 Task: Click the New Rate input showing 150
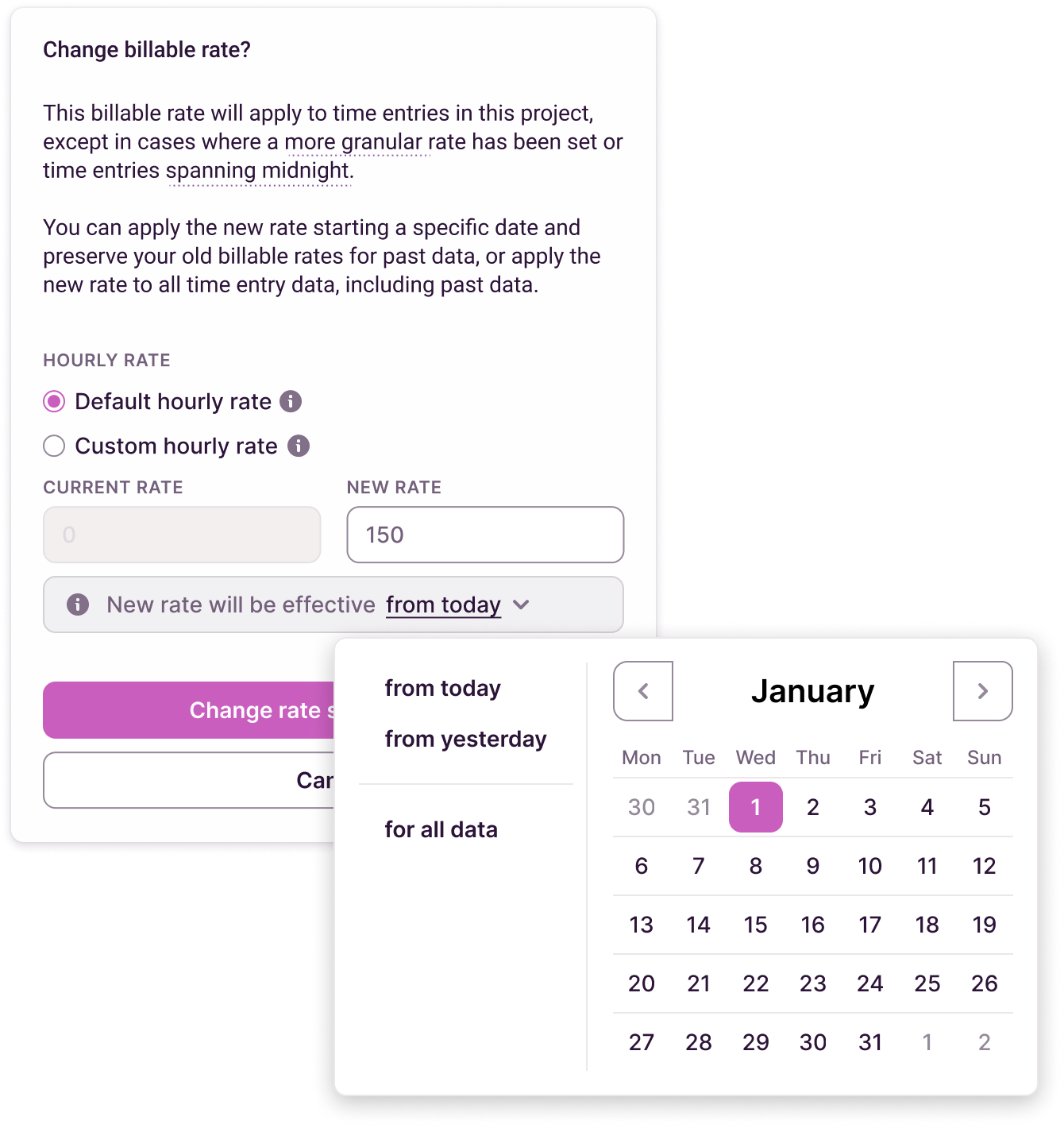pyautogui.click(x=485, y=535)
